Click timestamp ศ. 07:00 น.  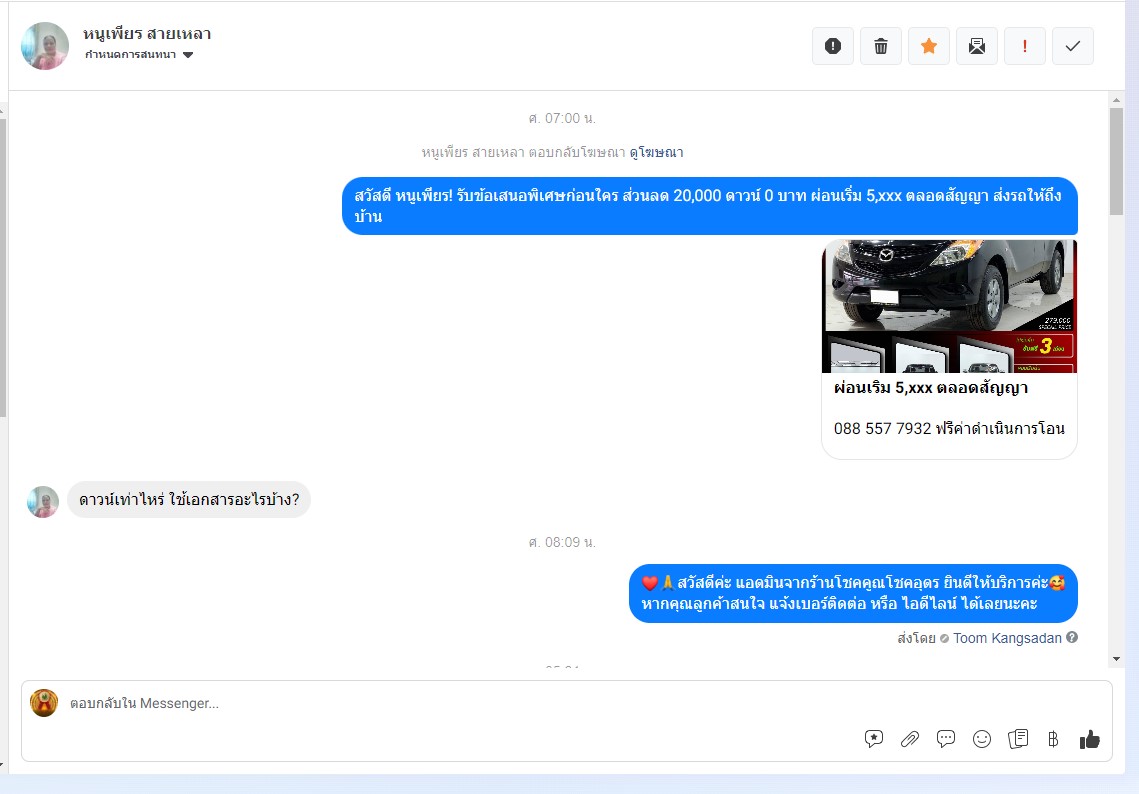coord(562,118)
